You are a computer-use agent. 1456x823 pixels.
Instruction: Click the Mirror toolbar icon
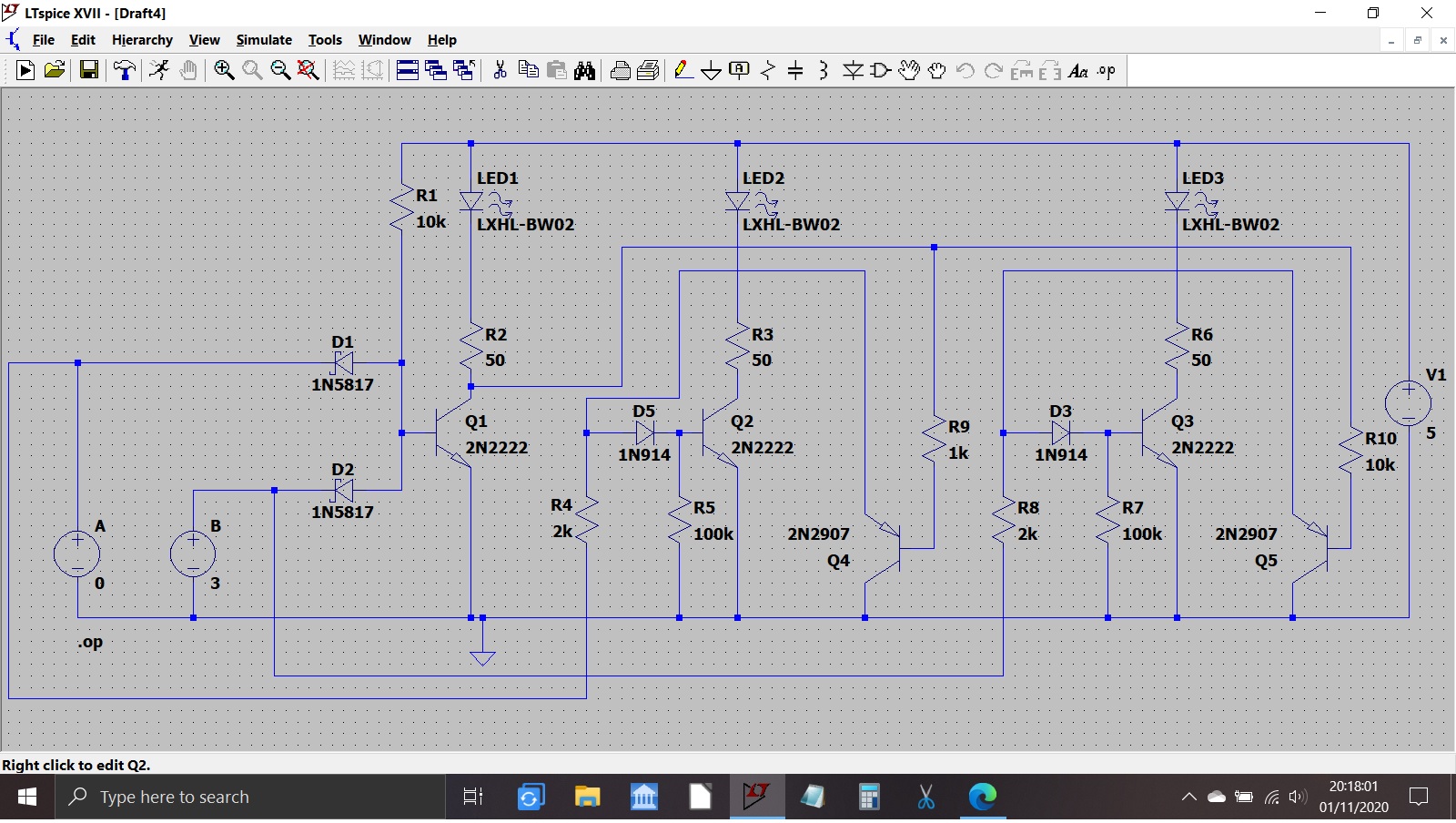pos(1050,70)
